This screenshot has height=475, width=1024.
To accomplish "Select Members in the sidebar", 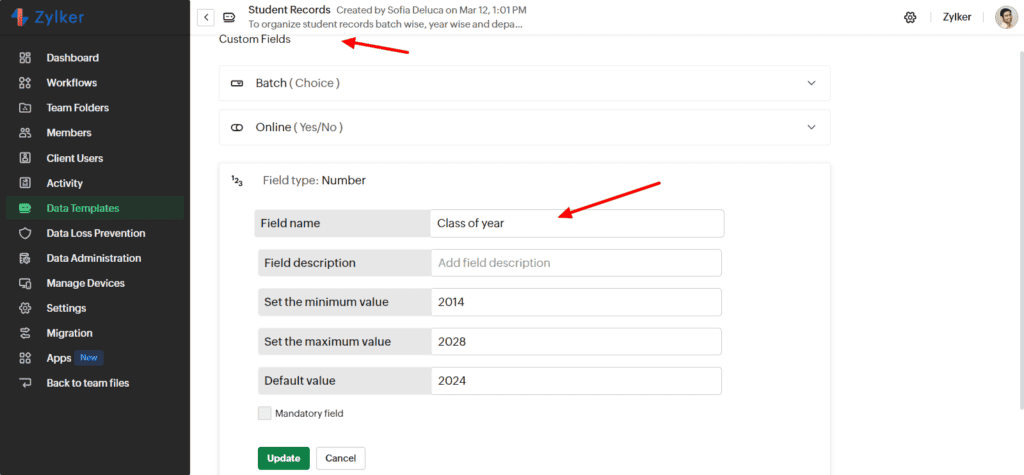I will [69, 133].
